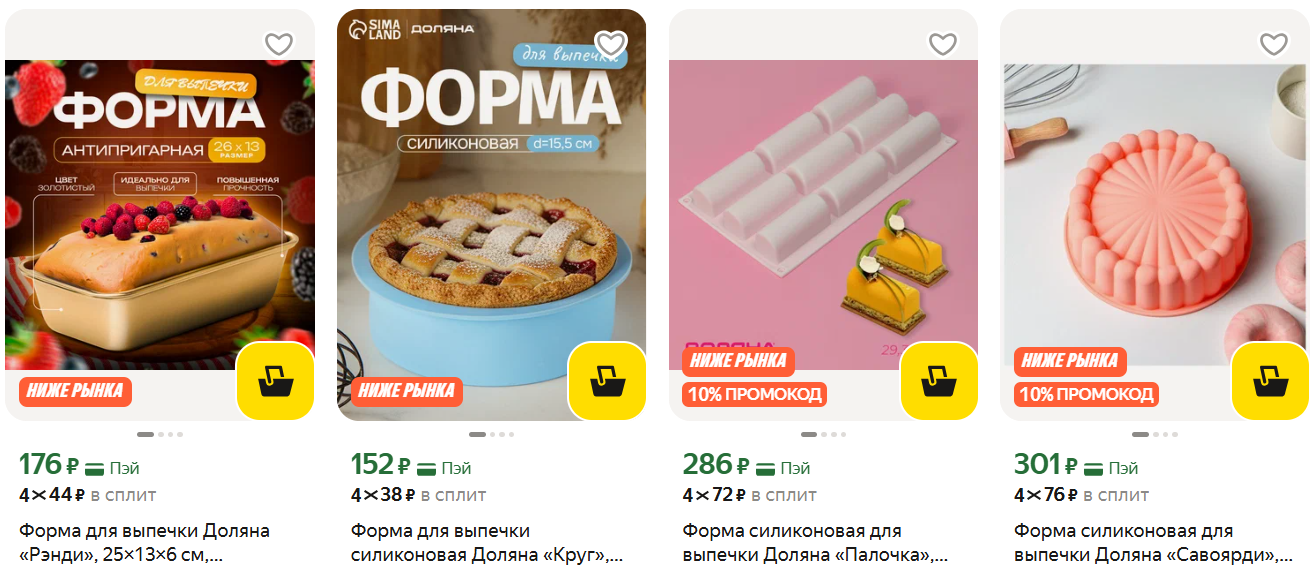The height and width of the screenshot is (571, 1311).
Task: Save the pink «Савоярди» form to wishlist
Action: point(1273,44)
